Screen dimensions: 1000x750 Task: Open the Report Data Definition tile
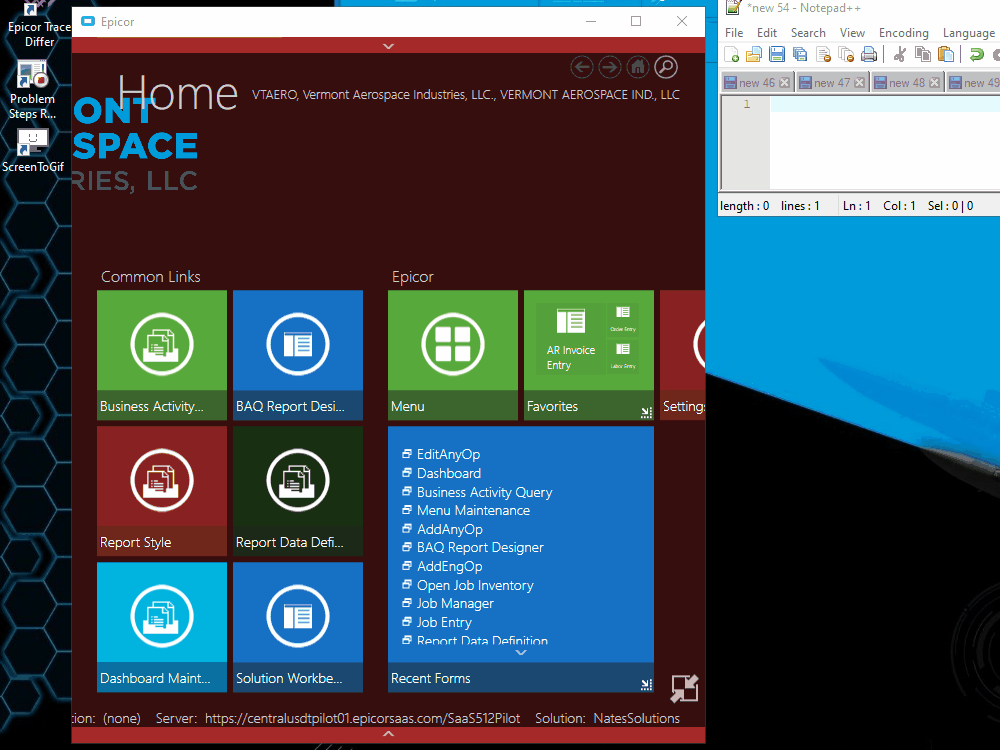pyautogui.click(x=298, y=491)
